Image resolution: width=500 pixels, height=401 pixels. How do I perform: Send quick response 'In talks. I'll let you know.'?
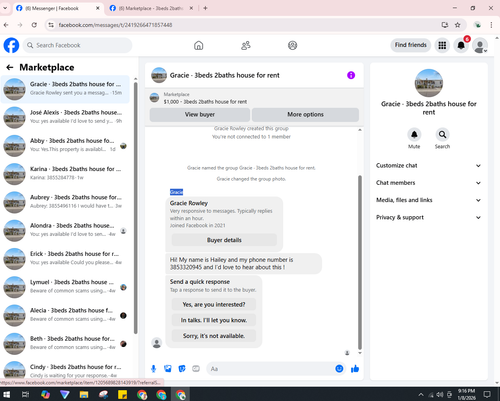[x=214, y=320]
